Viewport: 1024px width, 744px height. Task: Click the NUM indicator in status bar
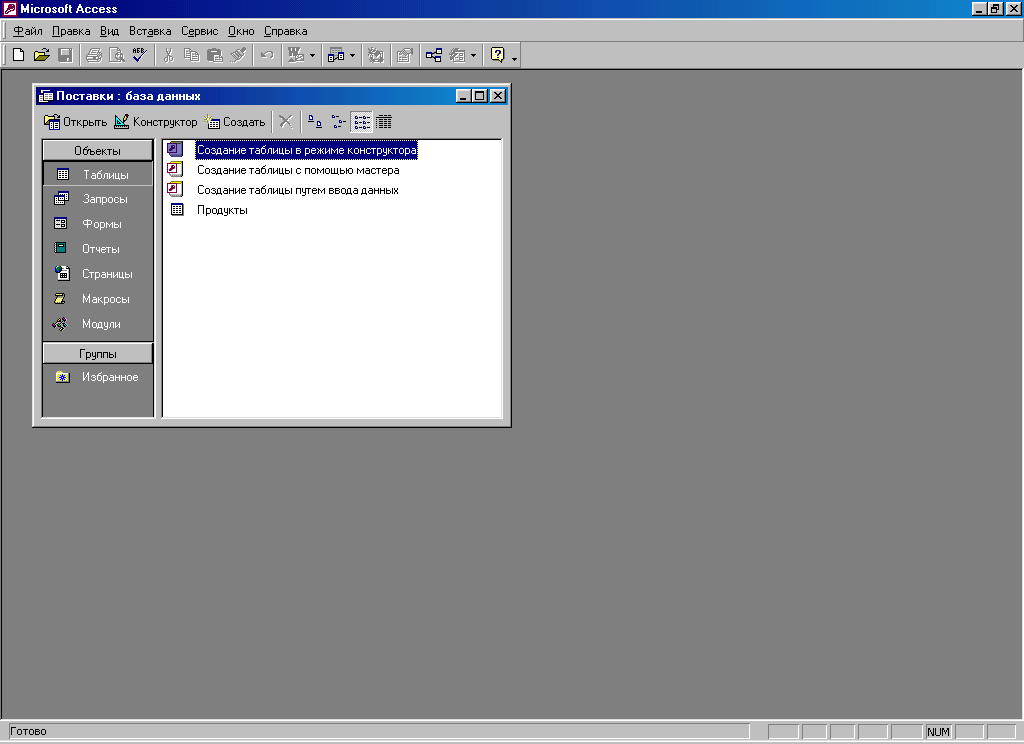pos(938,732)
